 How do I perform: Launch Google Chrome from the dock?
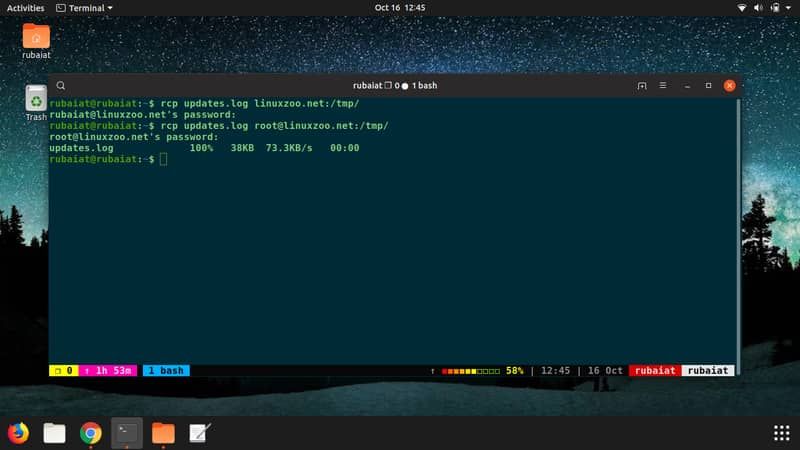(90, 432)
